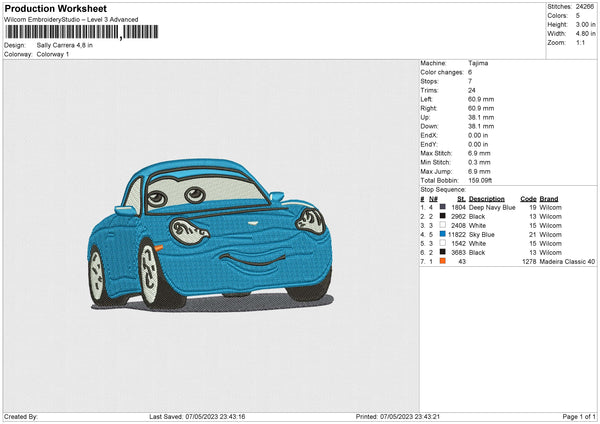The height and width of the screenshot is (424, 600).
Task: Click the white swatch in row 5
Action: click(x=443, y=243)
